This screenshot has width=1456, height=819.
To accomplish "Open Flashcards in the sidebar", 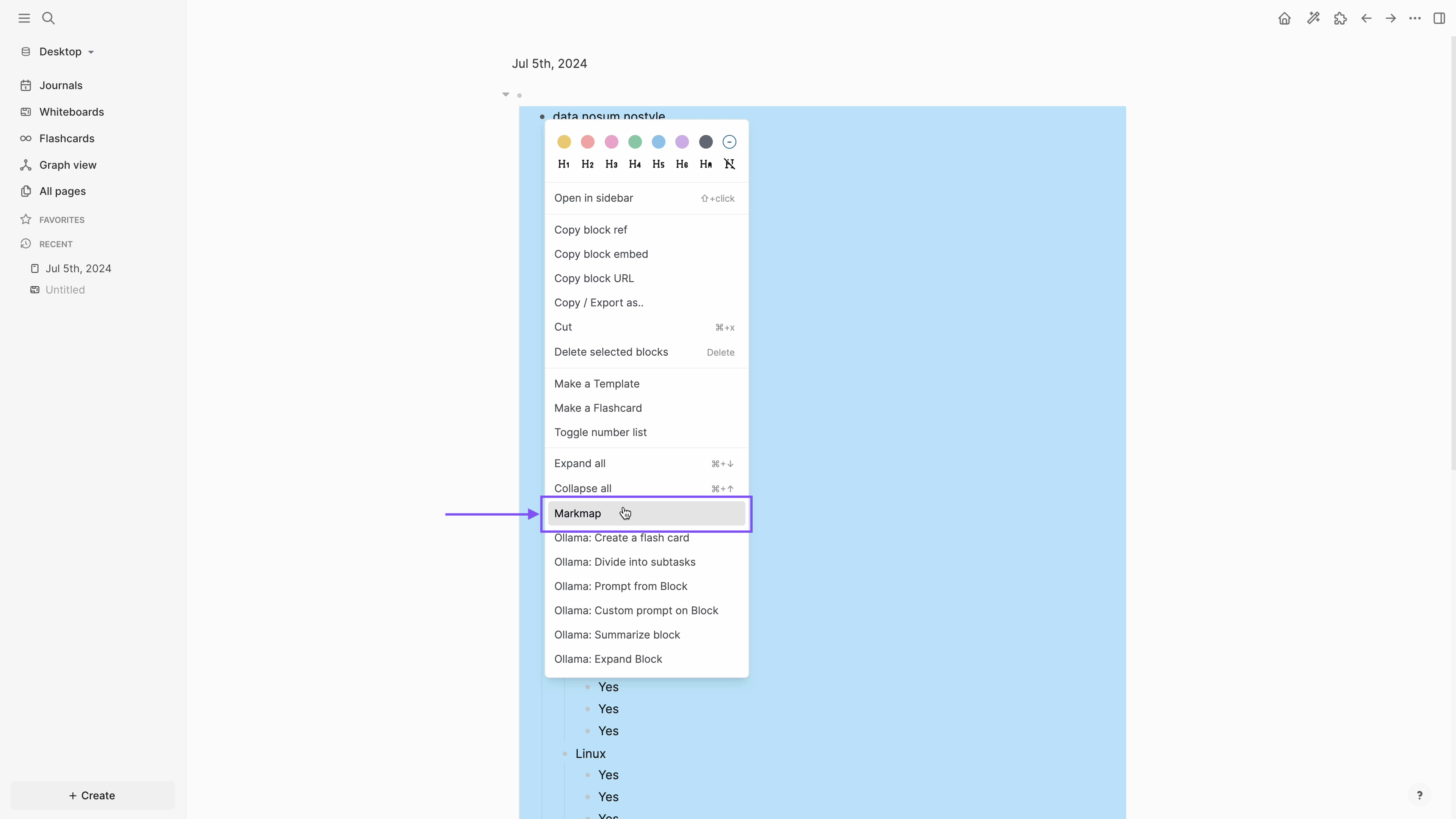I will click(67, 138).
